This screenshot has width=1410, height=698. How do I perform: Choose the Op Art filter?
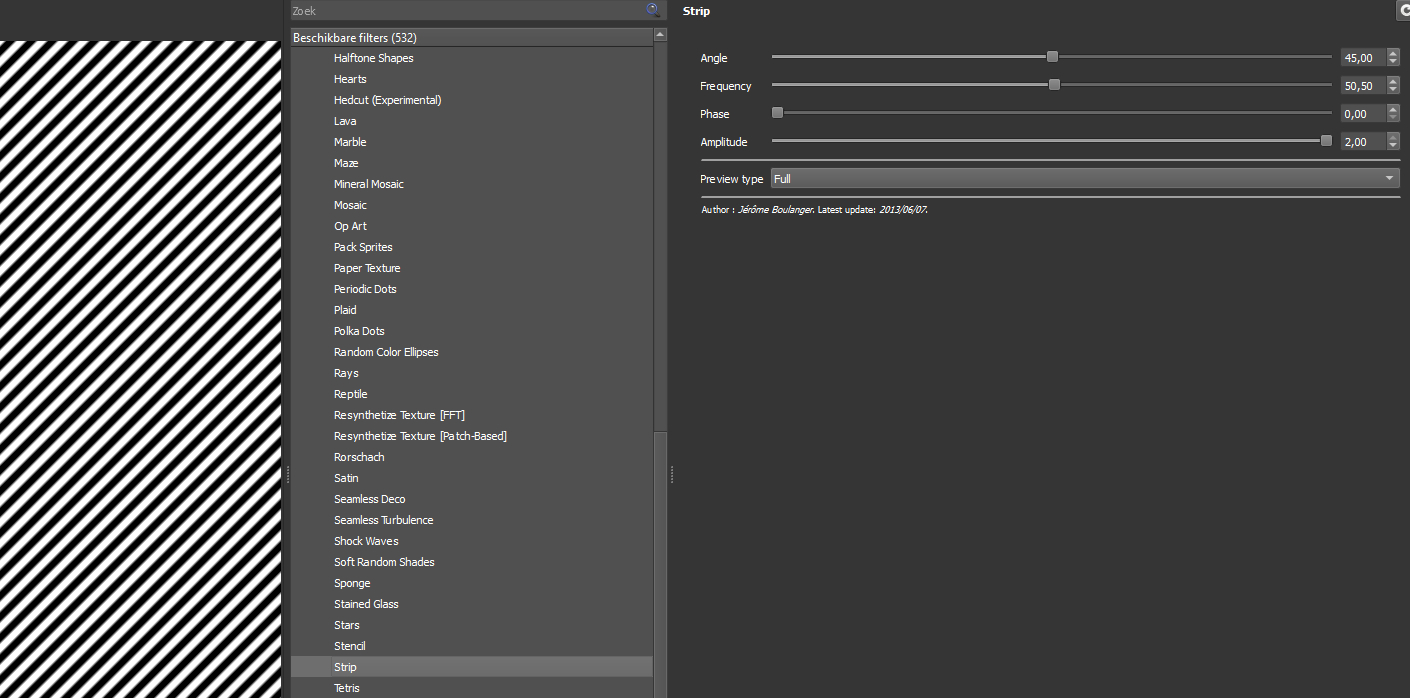[350, 226]
